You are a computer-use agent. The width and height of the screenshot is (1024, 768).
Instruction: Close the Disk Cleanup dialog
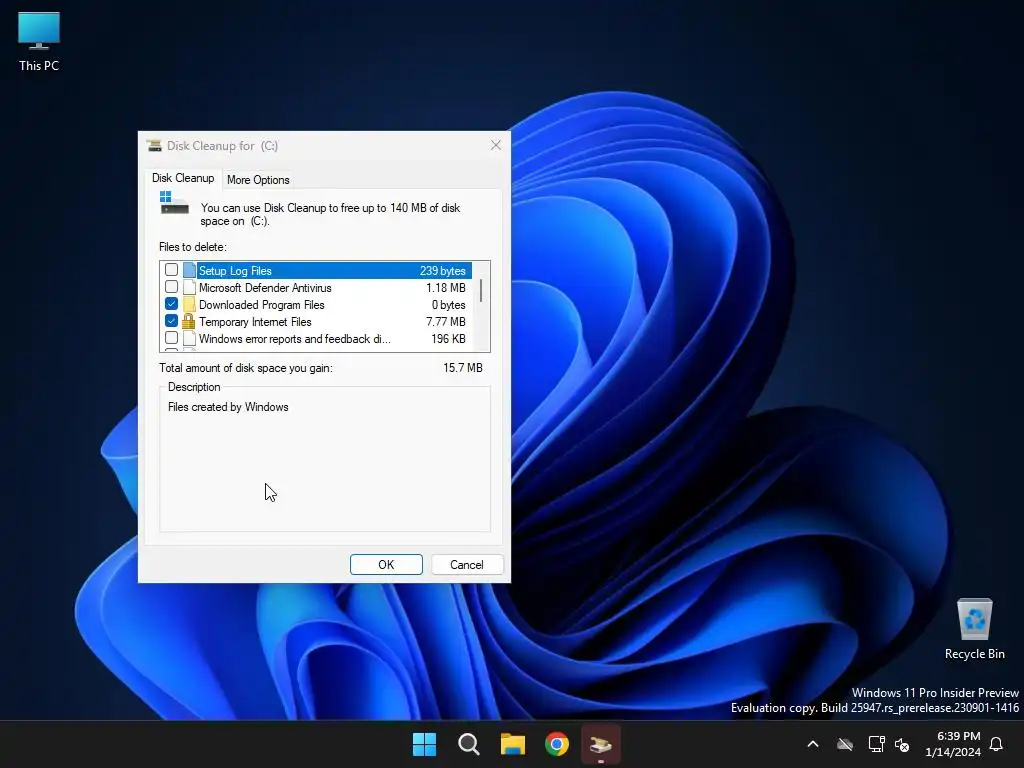pos(496,145)
